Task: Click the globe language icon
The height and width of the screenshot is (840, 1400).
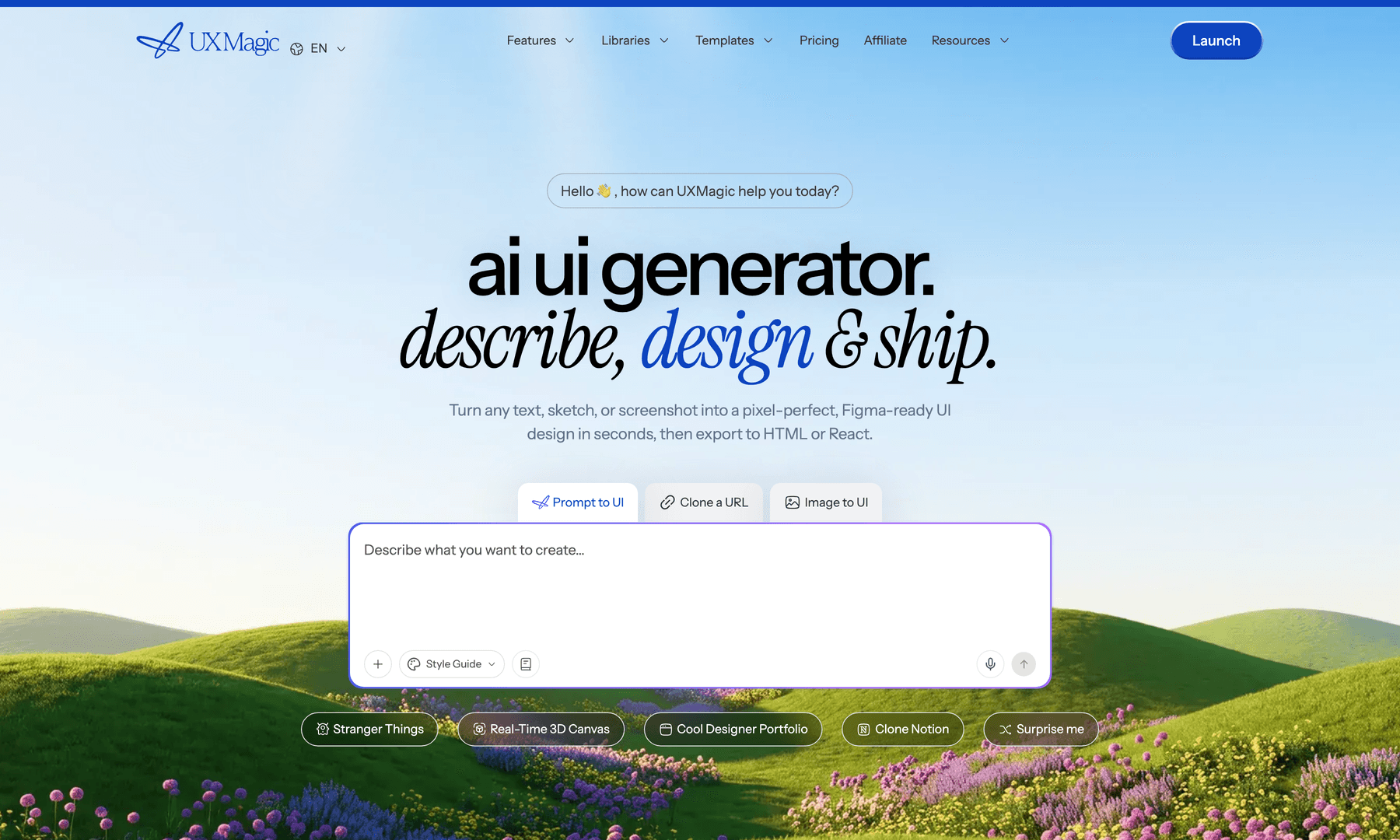Action: (x=296, y=49)
